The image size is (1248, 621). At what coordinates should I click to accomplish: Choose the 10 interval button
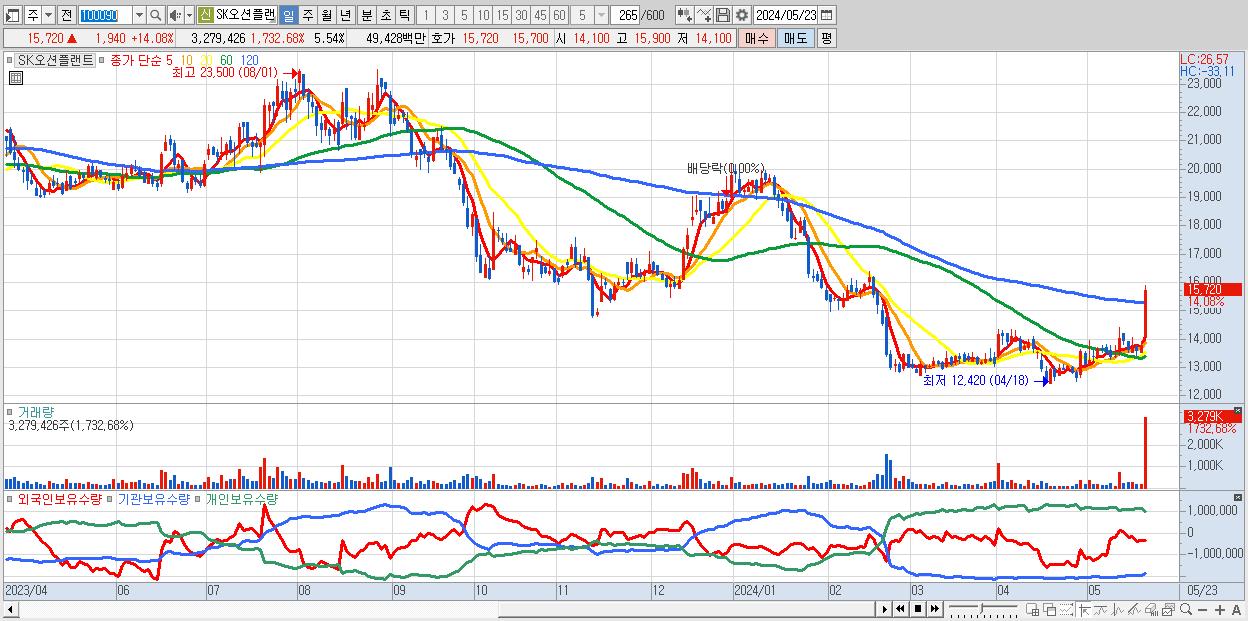click(483, 15)
